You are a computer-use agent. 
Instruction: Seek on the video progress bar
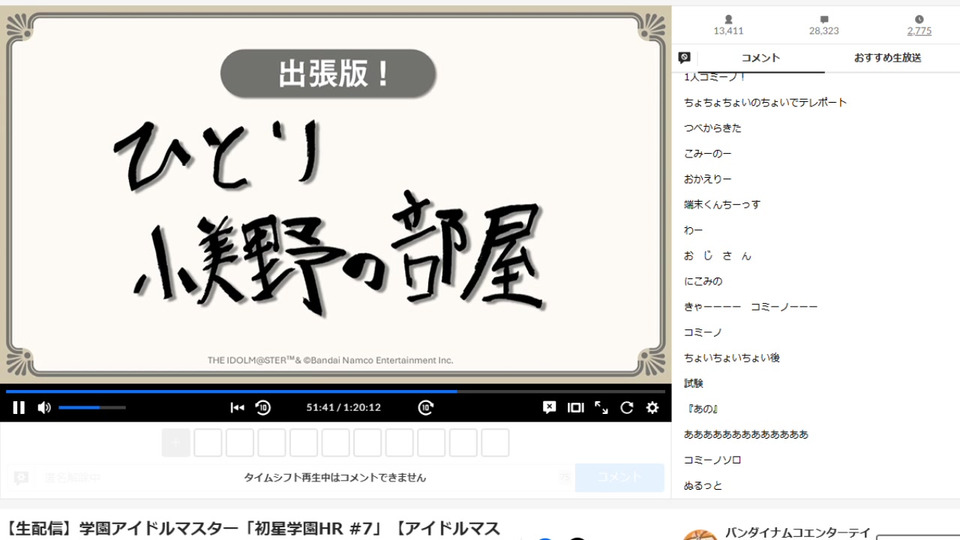(x=336, y=391)
